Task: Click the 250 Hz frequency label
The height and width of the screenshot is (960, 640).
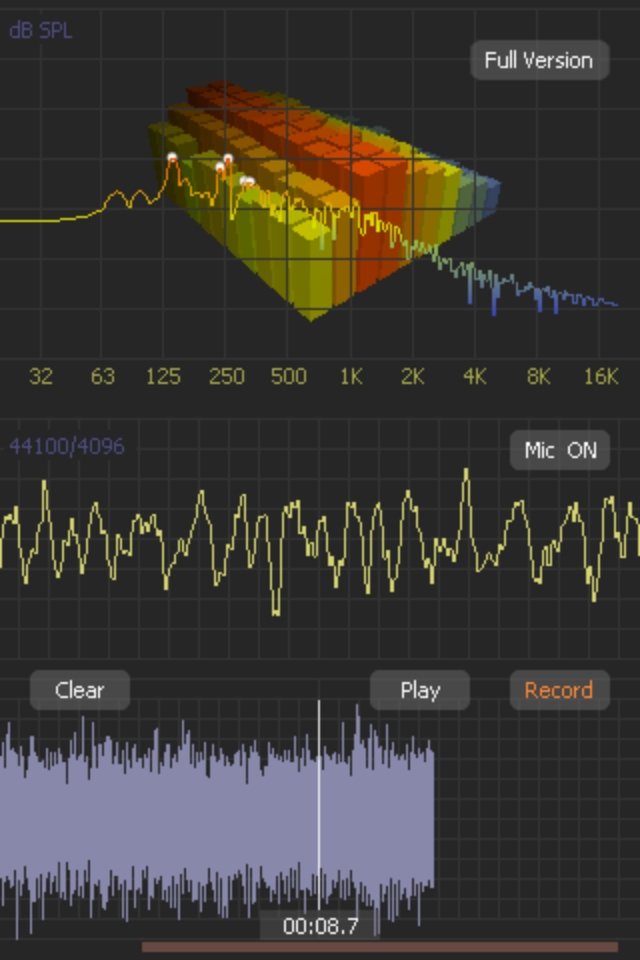Action: 227,376
